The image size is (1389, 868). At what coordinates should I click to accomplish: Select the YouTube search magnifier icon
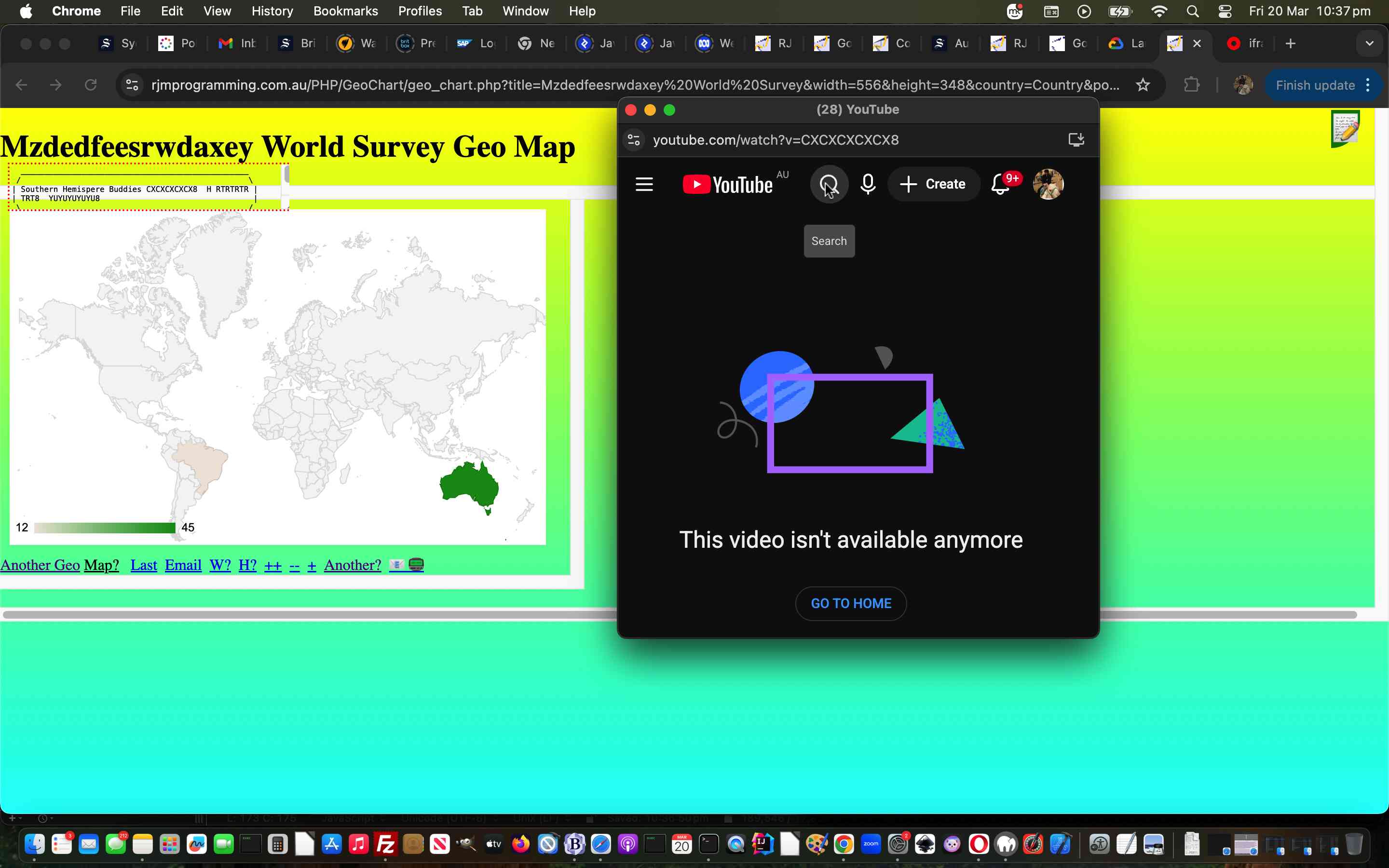point(829,184)
